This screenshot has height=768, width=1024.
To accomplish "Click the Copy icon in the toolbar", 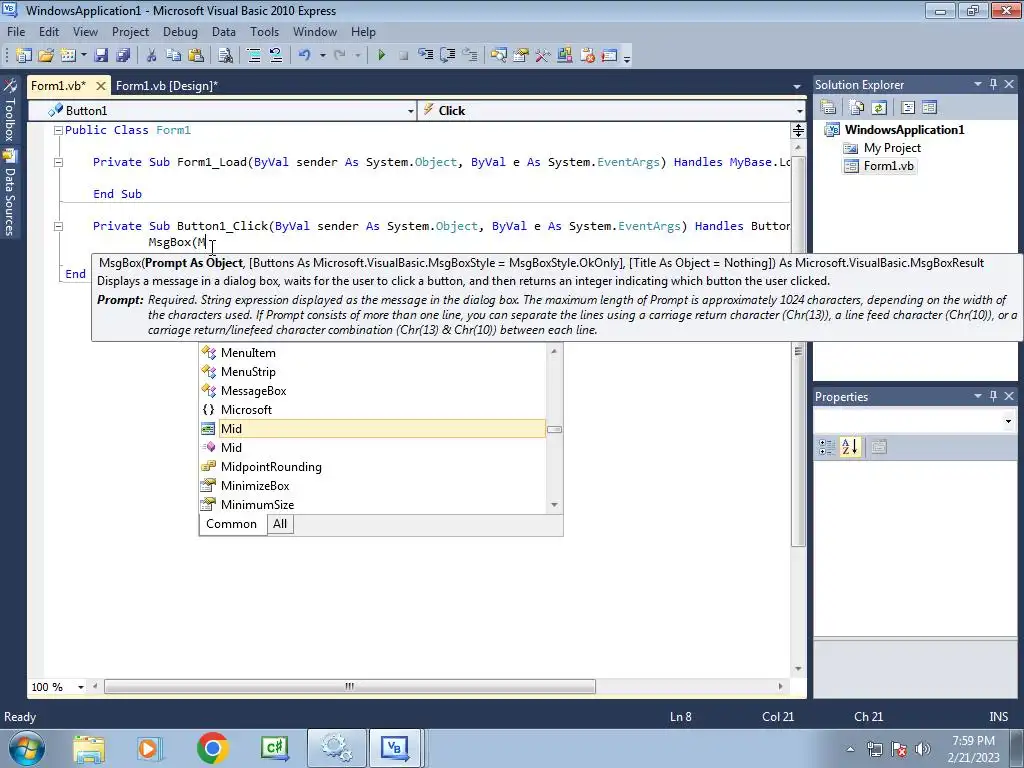I will pyautogui.click(x=173, y=56).
